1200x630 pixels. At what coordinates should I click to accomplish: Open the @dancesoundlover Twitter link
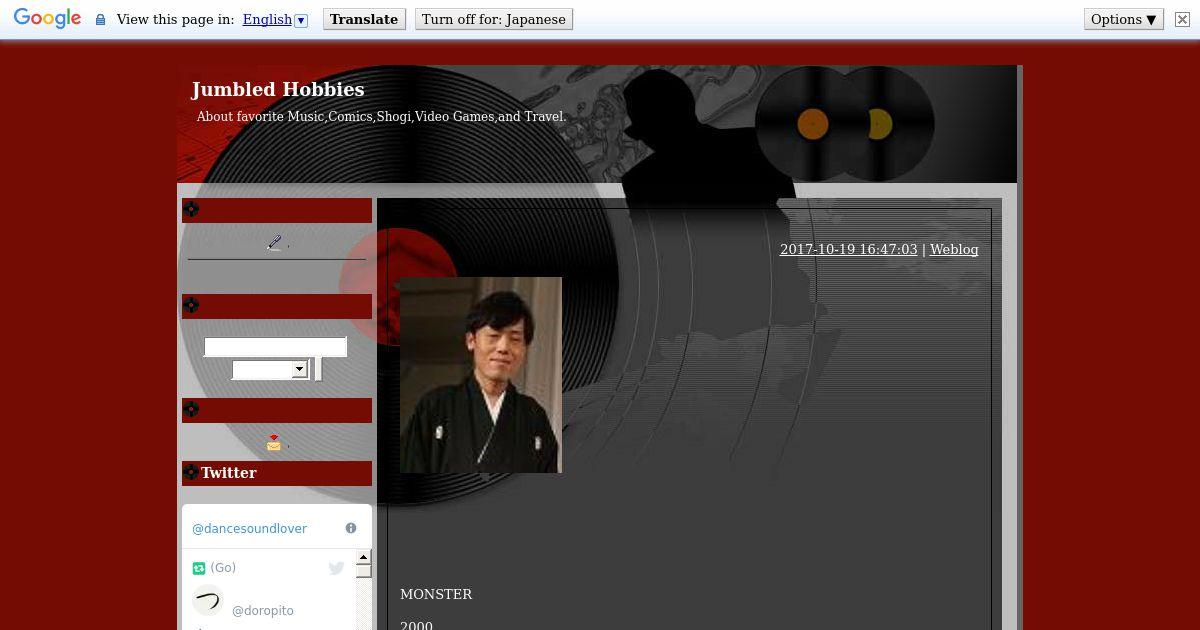(249, 528)
